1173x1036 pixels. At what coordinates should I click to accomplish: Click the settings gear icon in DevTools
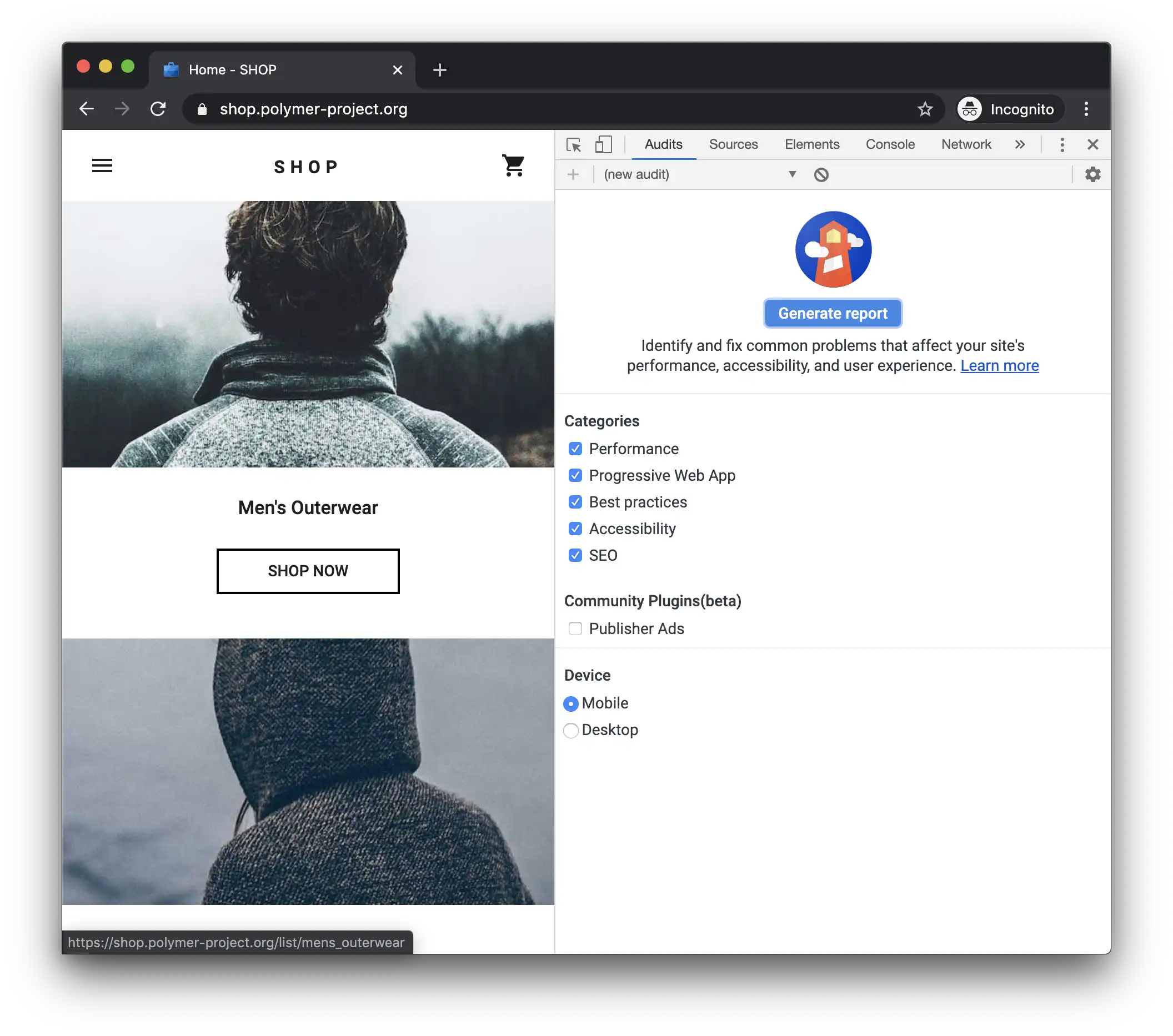1092,174
